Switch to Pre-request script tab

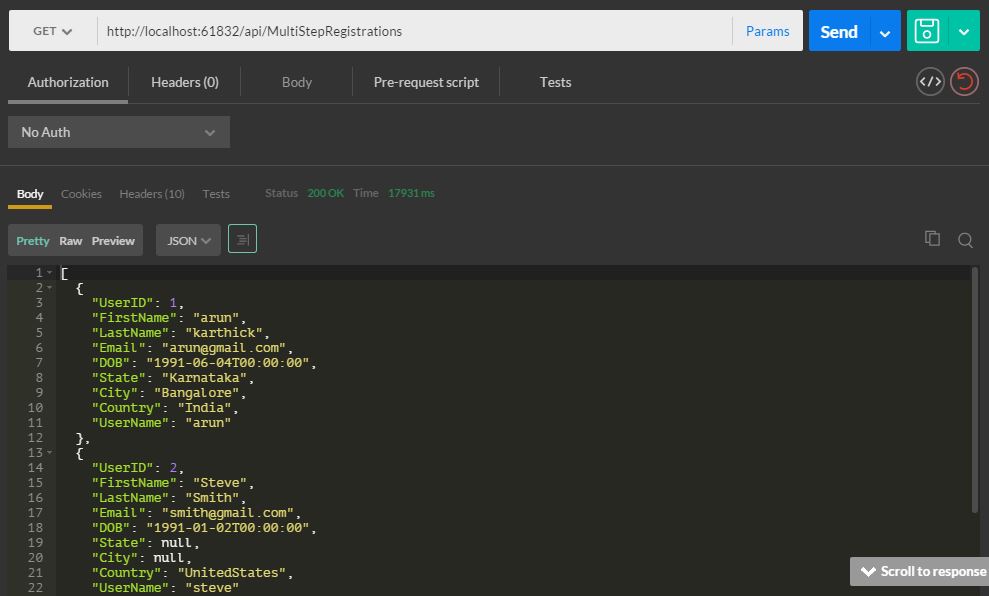[426, 83]
